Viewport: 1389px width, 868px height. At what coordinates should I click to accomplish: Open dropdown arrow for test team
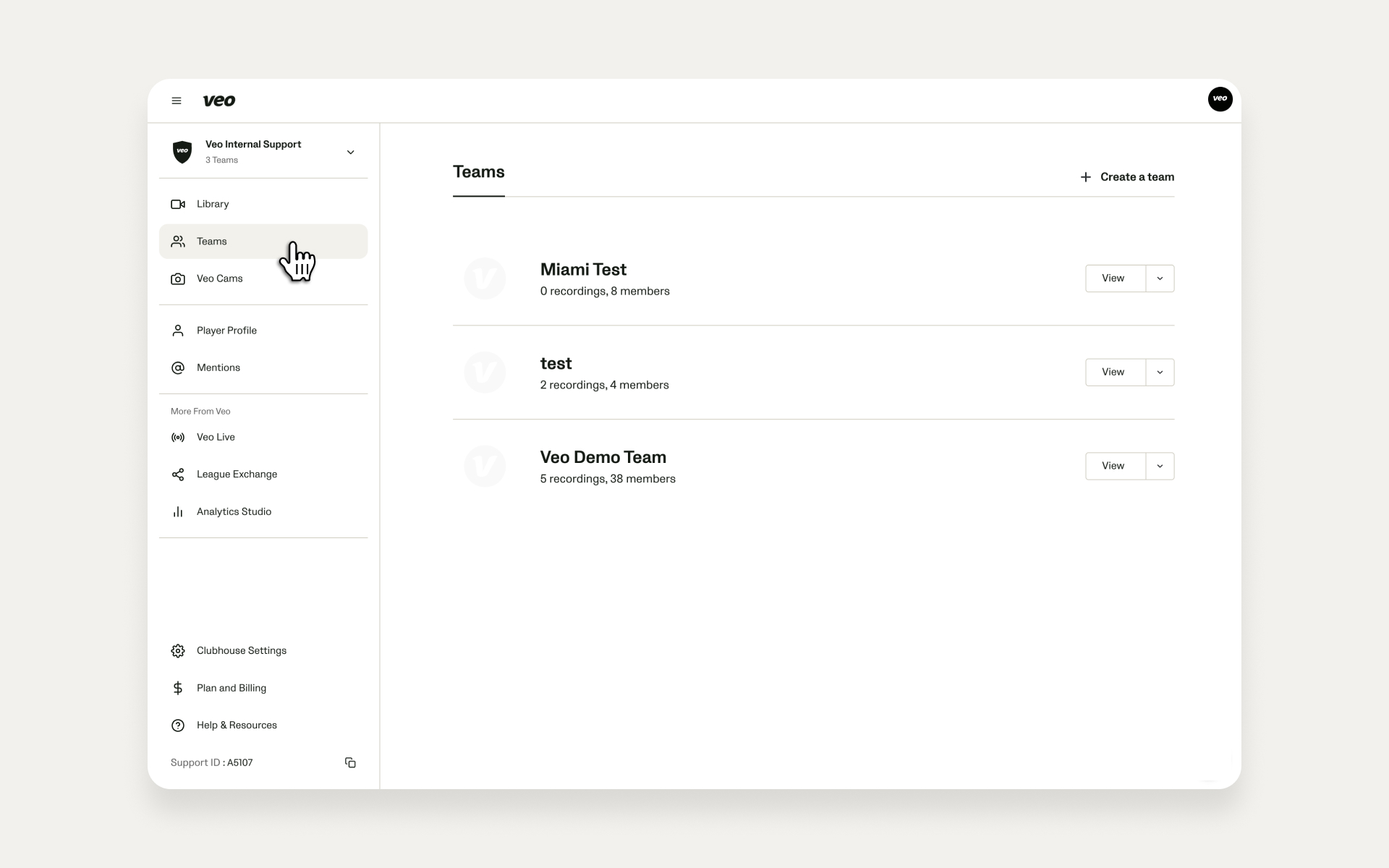1160,373
